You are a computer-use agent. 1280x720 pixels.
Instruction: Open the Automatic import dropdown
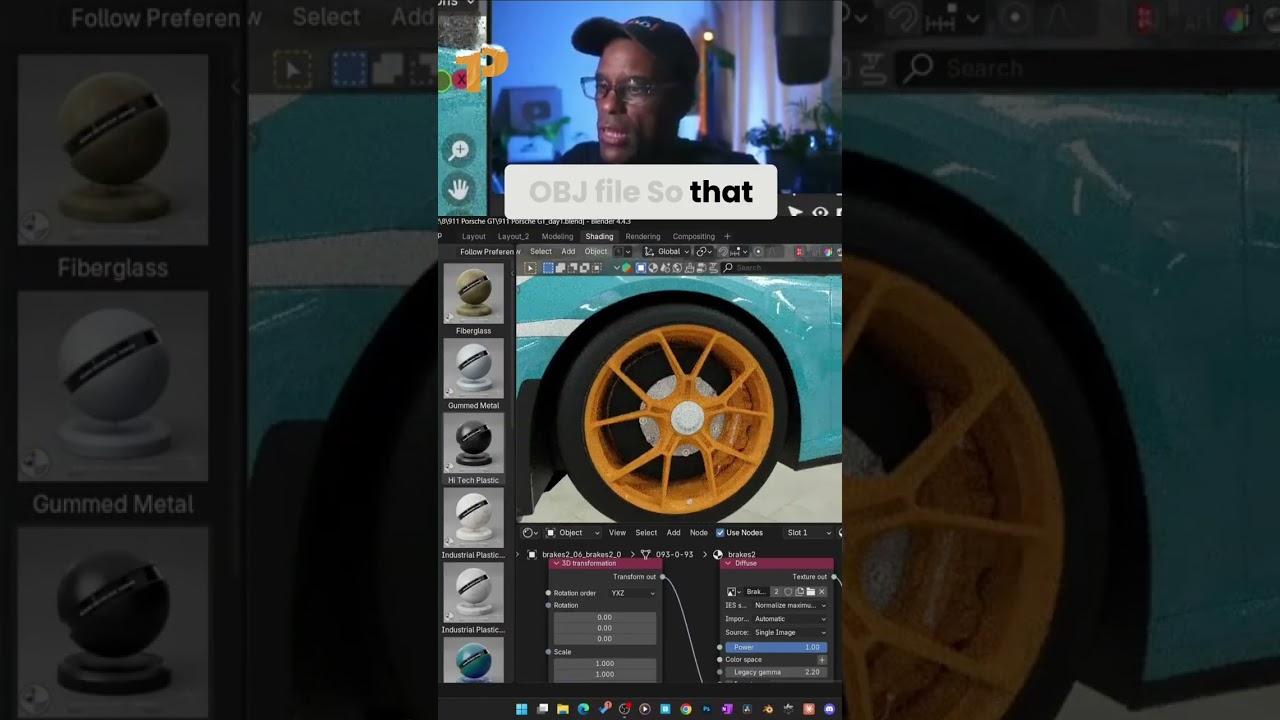[790, 619]
